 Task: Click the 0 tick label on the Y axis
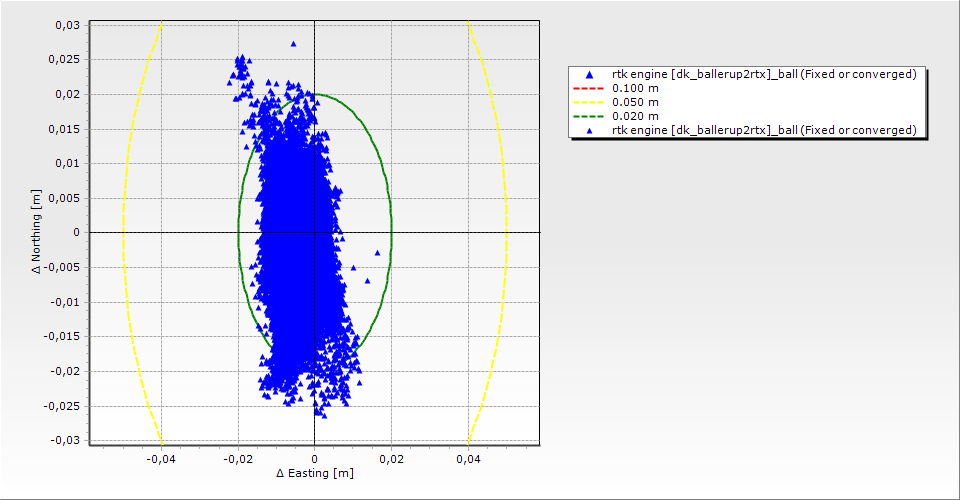pos(77,233)
